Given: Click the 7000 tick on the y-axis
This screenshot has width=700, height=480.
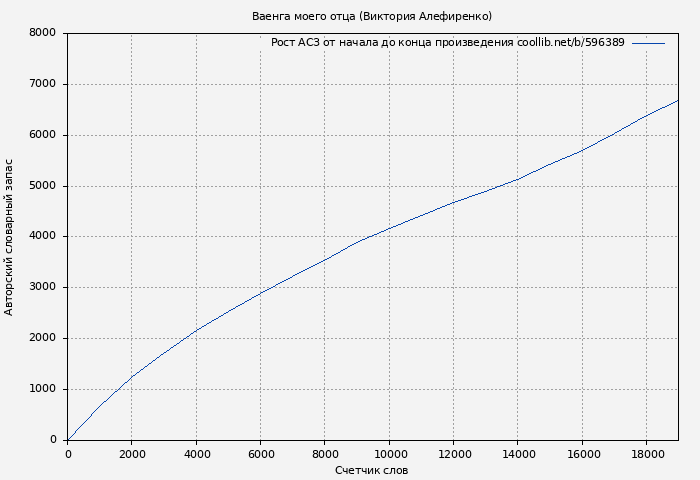Looking at the screenshot, I should click(x=43, y=84).
